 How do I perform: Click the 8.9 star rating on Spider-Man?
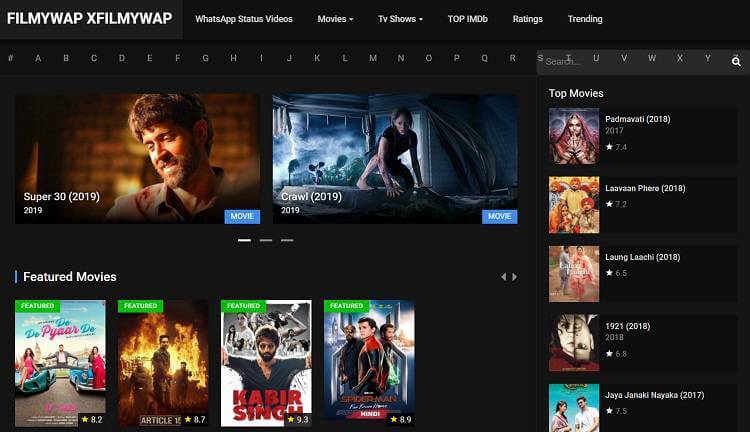pyautogui.click(x=401, y=420)
